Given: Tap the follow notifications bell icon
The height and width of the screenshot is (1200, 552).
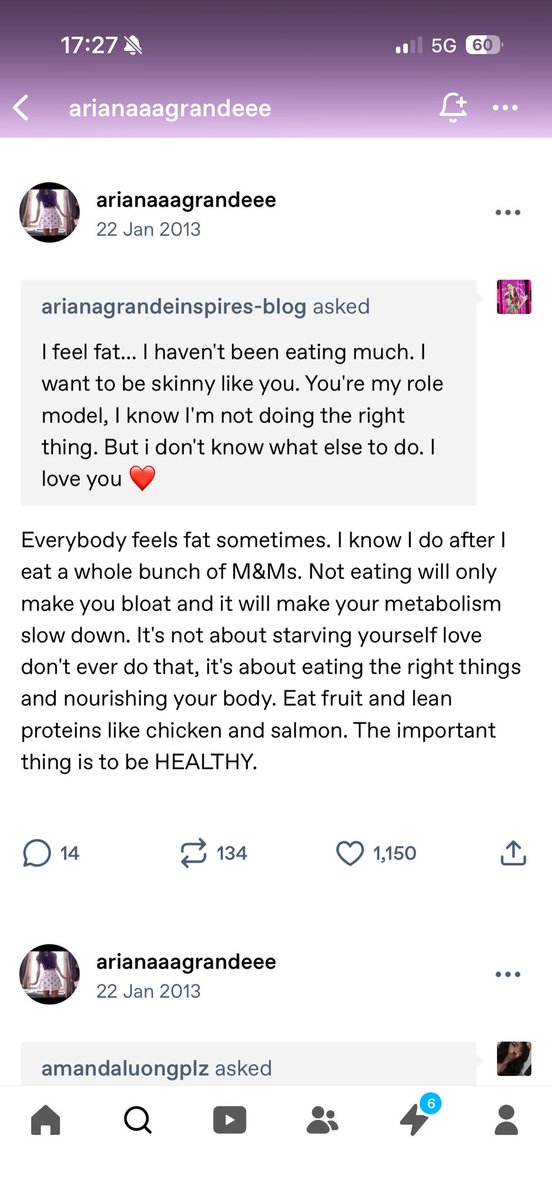Looking at the screenshot, I should tap(452, 107).
